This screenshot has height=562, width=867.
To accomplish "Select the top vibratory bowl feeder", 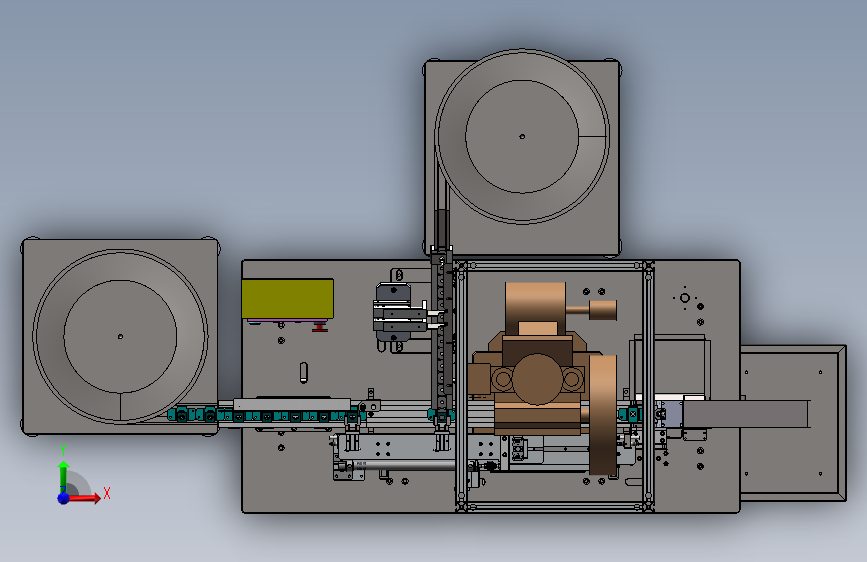I will pos(522,137).
